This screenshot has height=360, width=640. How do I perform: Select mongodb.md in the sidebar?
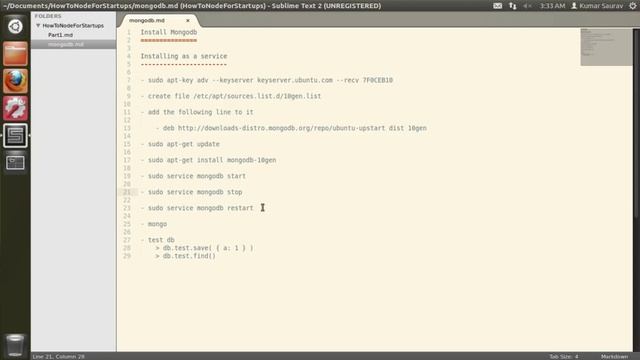pyautogui.click(x=66, y=44)
